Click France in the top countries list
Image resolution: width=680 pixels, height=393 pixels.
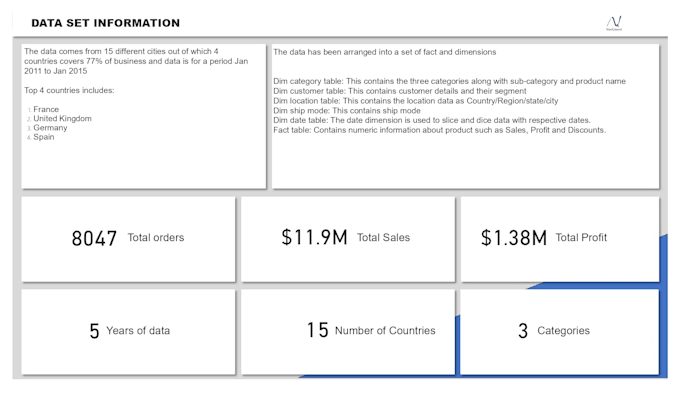(x=46, y=109)
